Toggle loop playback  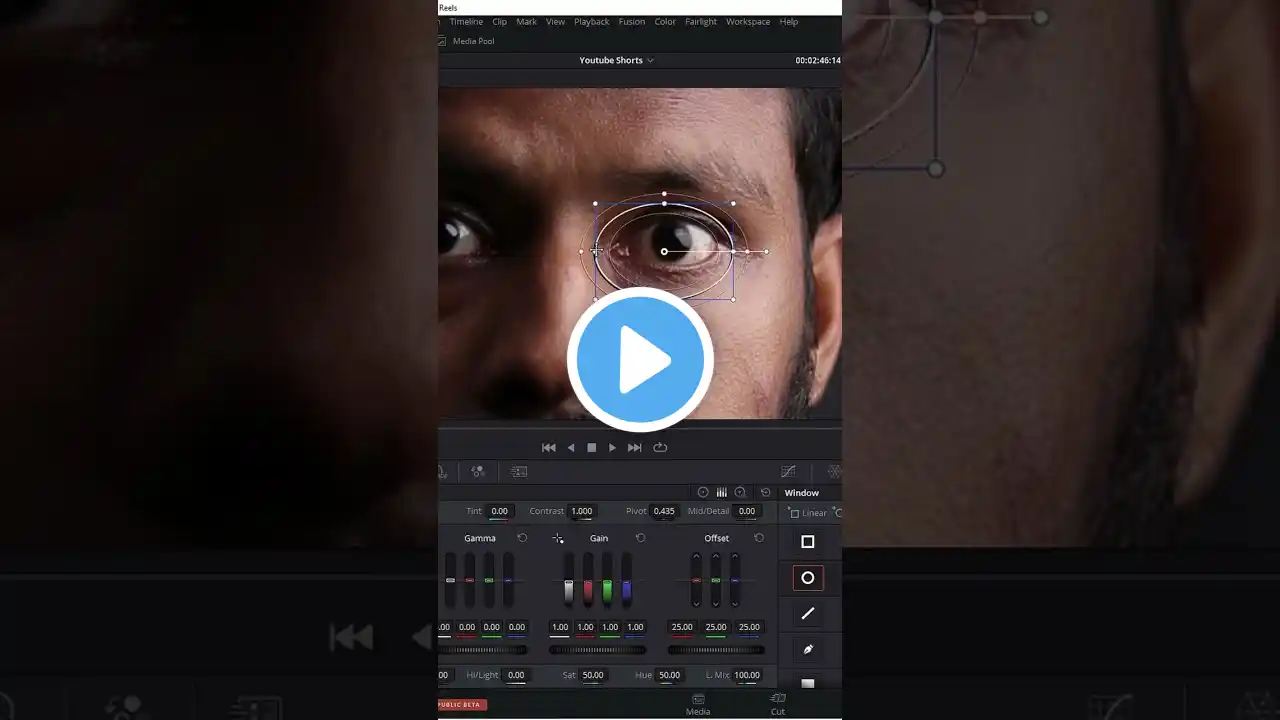click(x=660, y=448)
